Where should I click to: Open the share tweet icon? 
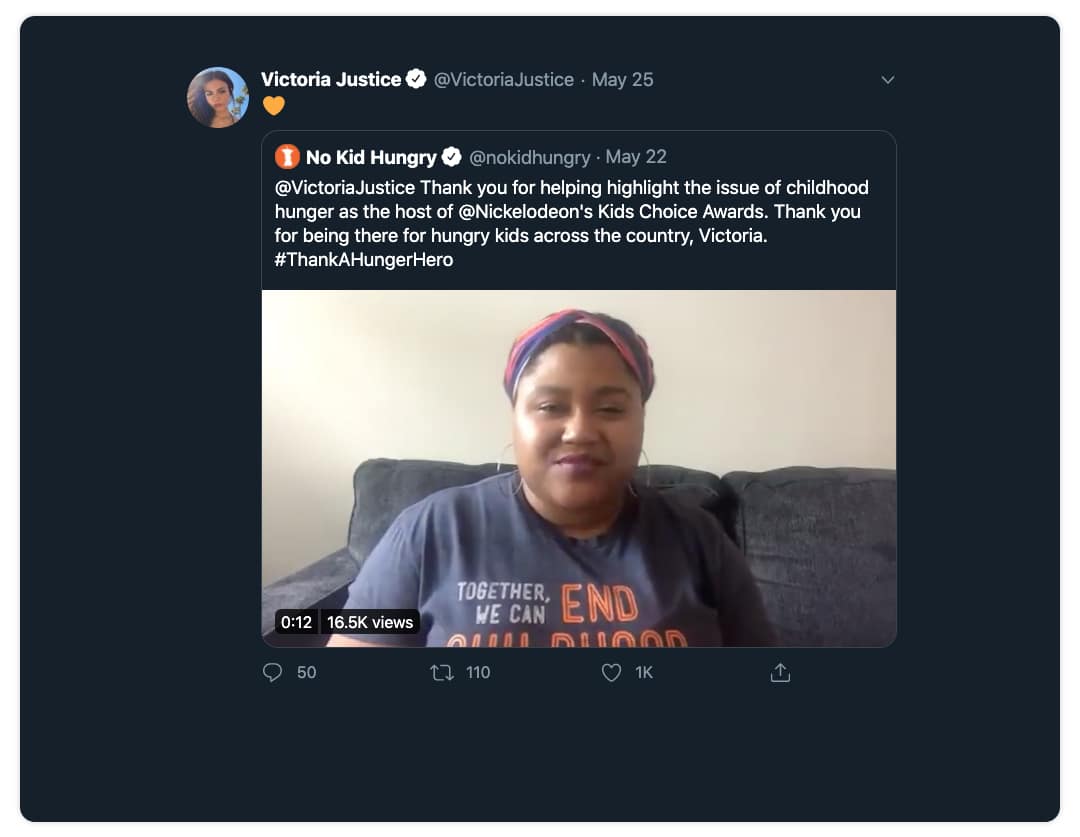click(780, 672)
